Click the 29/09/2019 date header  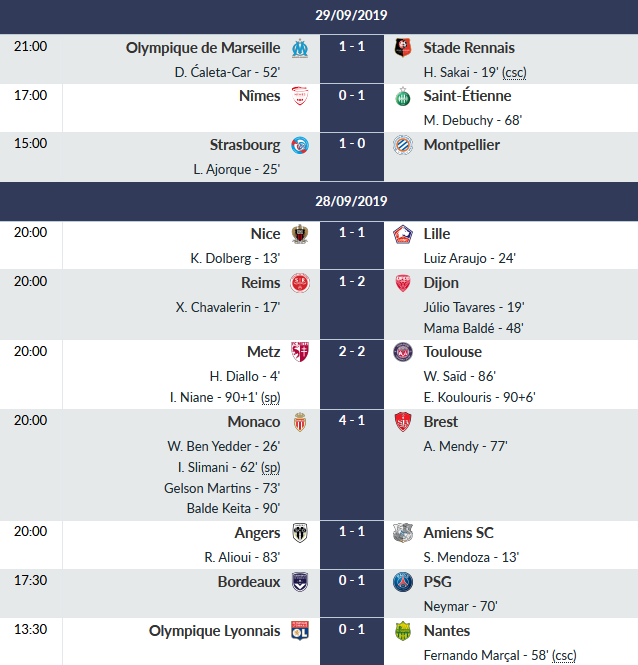click(x=351, y=15)
